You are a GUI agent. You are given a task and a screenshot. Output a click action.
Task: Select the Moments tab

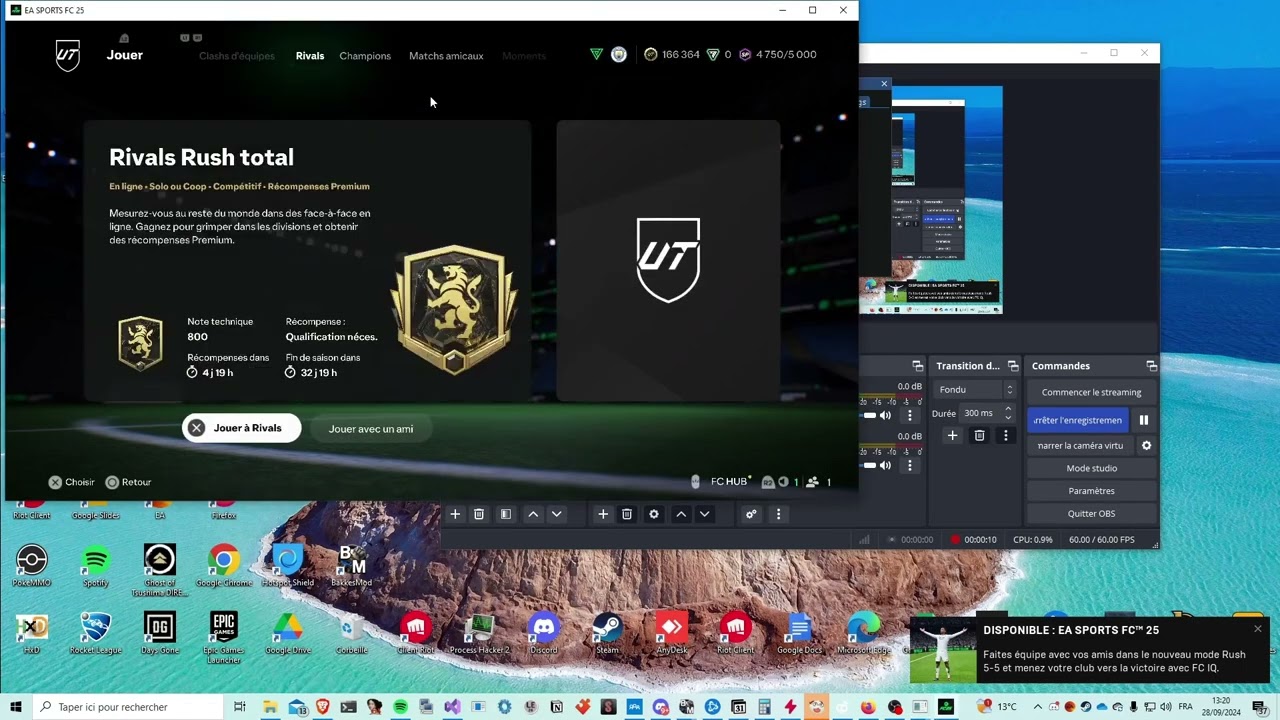524,56
